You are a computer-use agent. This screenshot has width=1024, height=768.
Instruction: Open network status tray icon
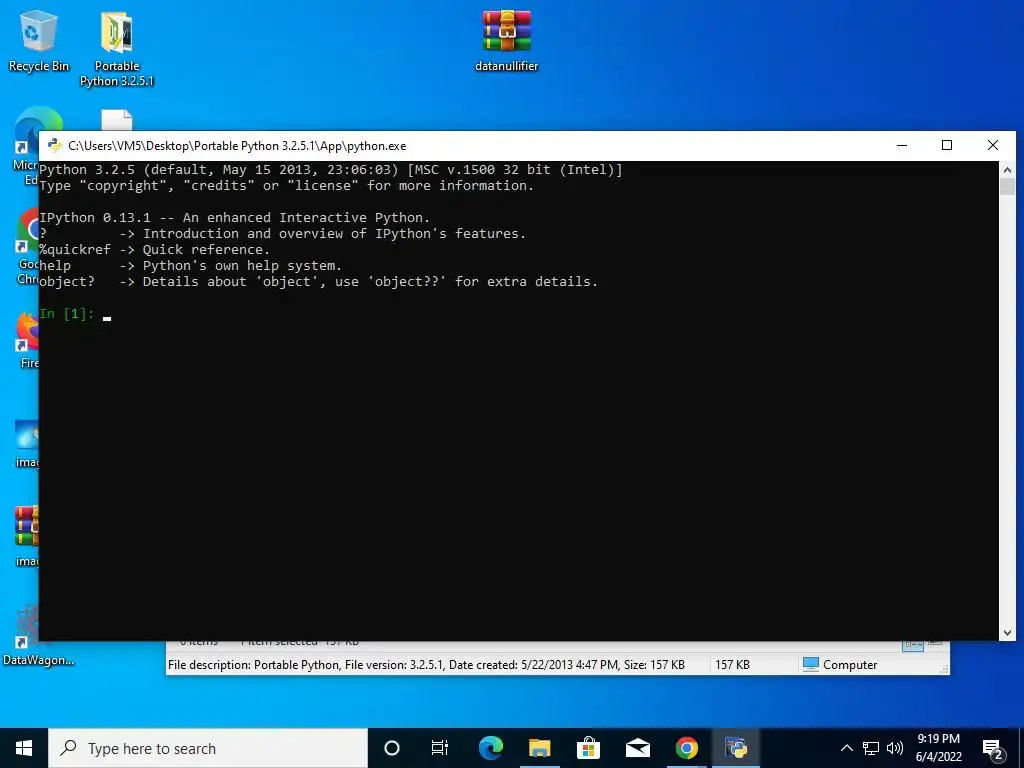(871, 748)
